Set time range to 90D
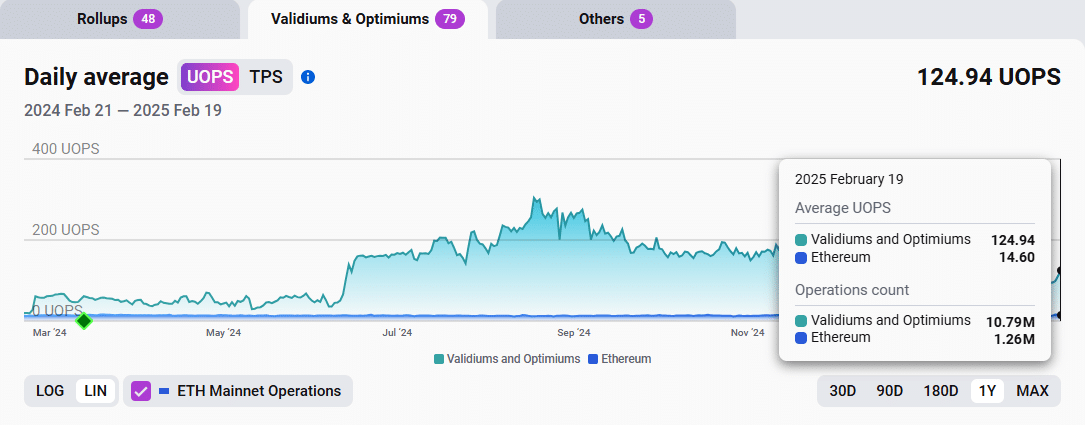Image resolution: width=1085 pixels, height=425 pixels. click(x=890, y=391)
